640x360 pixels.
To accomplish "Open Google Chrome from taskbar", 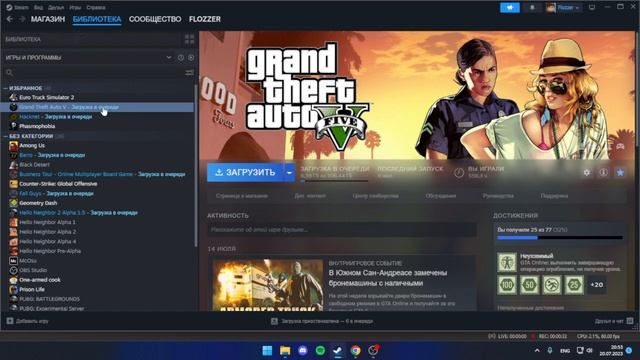I will 356,351.
